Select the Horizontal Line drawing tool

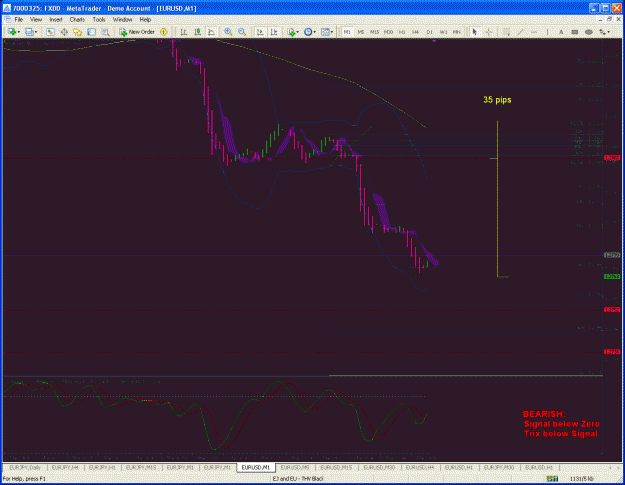click(x=534, y=32)
